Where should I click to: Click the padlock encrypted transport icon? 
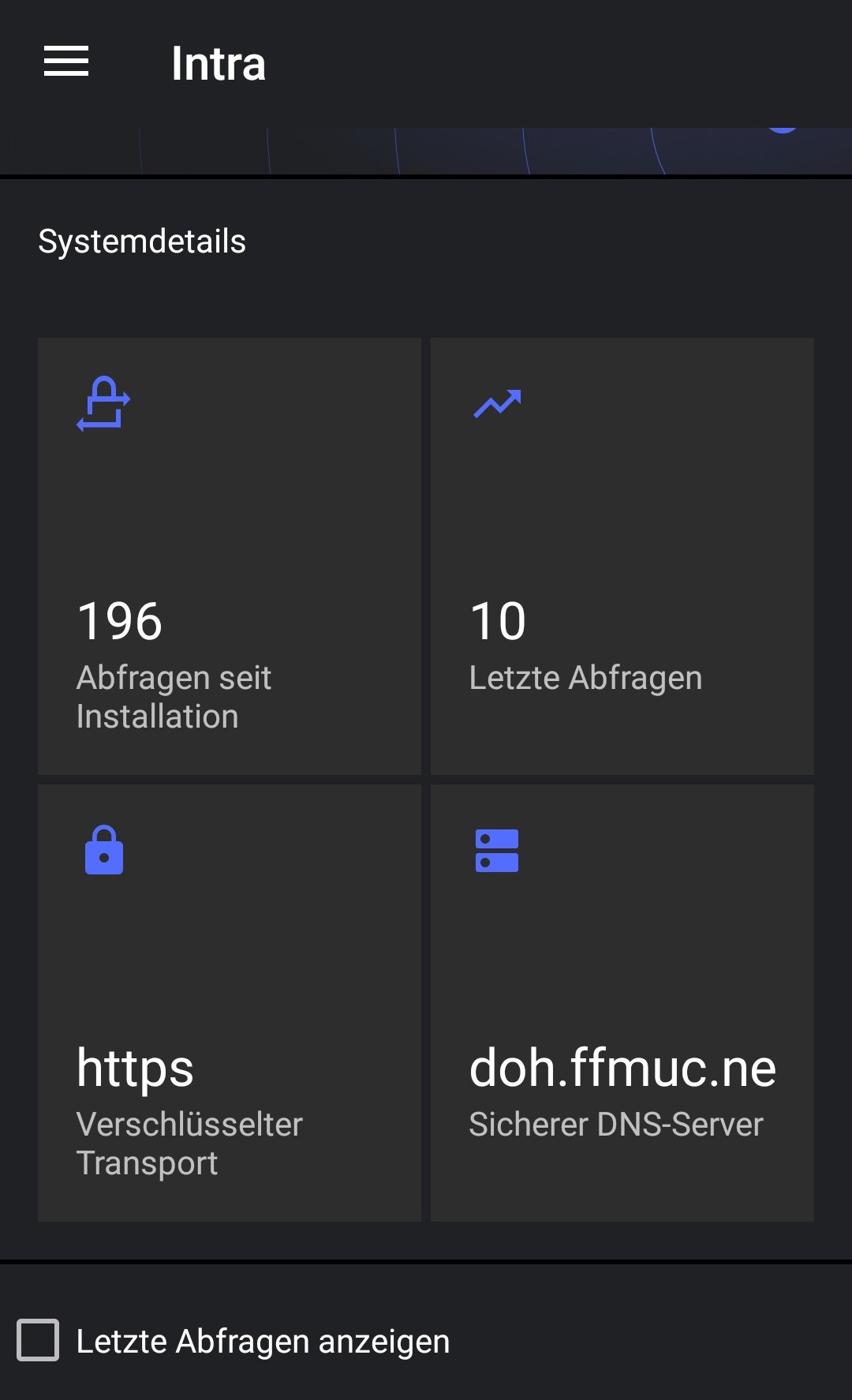(104, 850)
